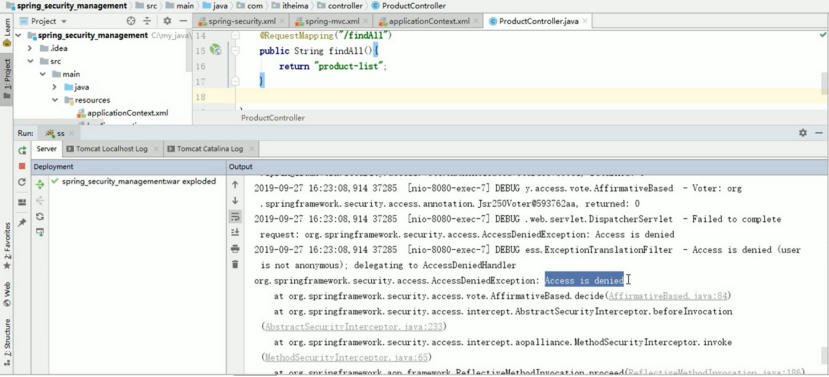Screen dimensions: 829x377
Task: Open the Structure side tool window
Action: point(6,342)
